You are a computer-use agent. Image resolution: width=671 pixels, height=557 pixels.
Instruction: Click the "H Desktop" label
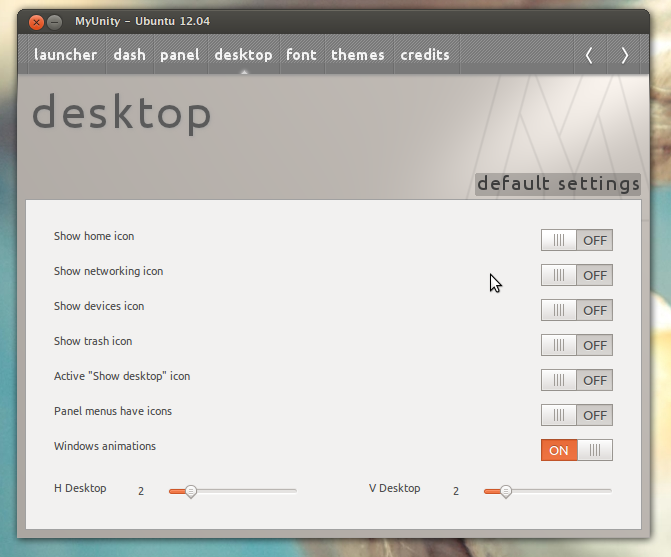pyautogui.click(x=80, y=488)
